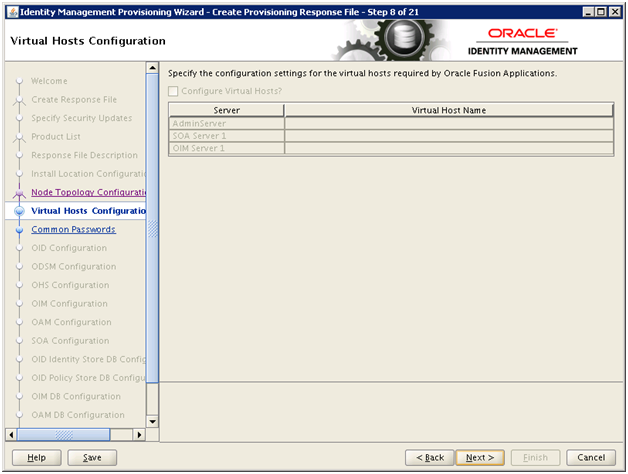Screen dimensions: 628x474
Task: Select the SOA Configuration step
Action: coord(70,341)
